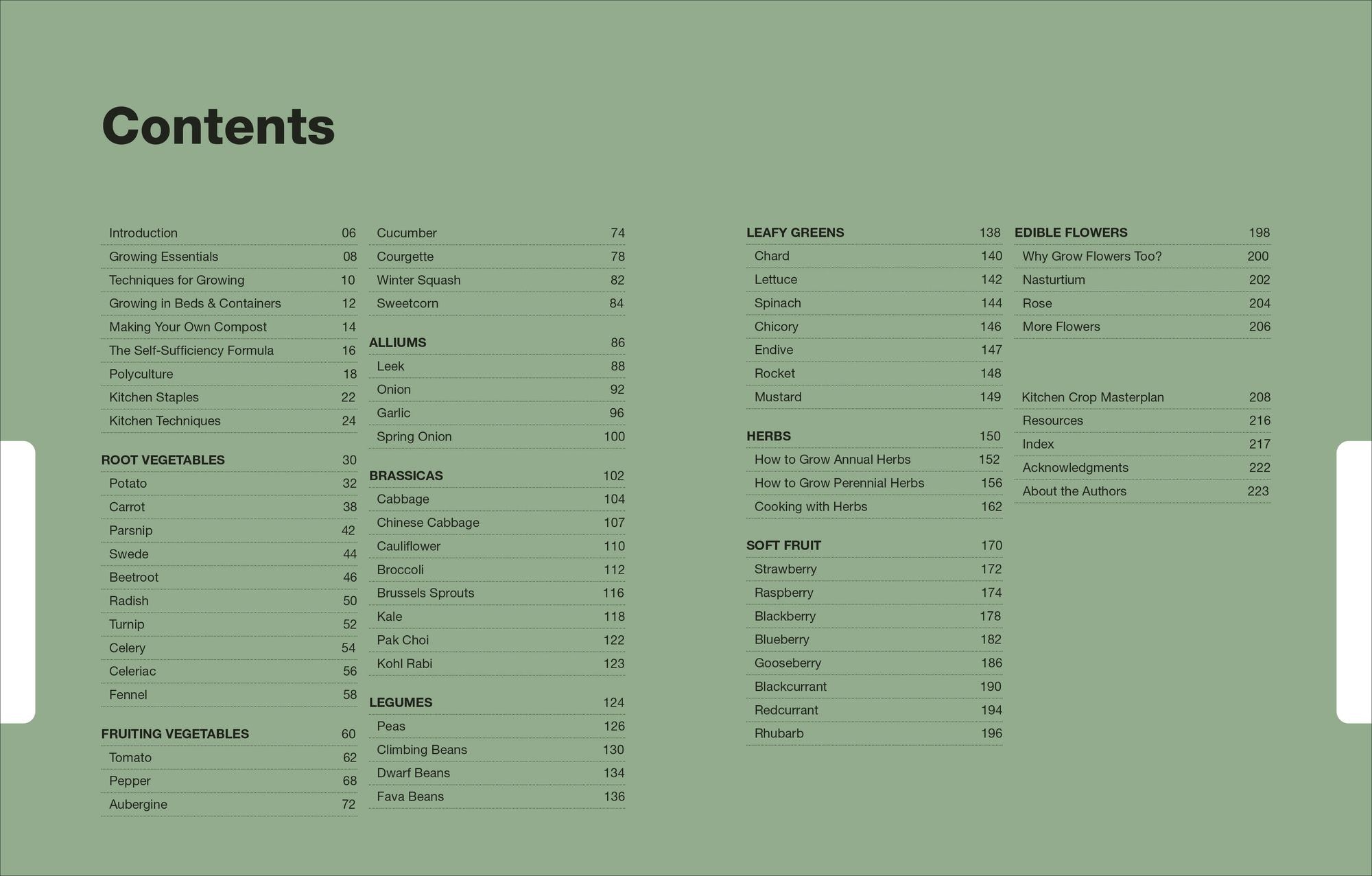The image size is (1372, 876).
Task: Jump to How to Grow Perennial Herbs
Action: (x=839, y=484)
